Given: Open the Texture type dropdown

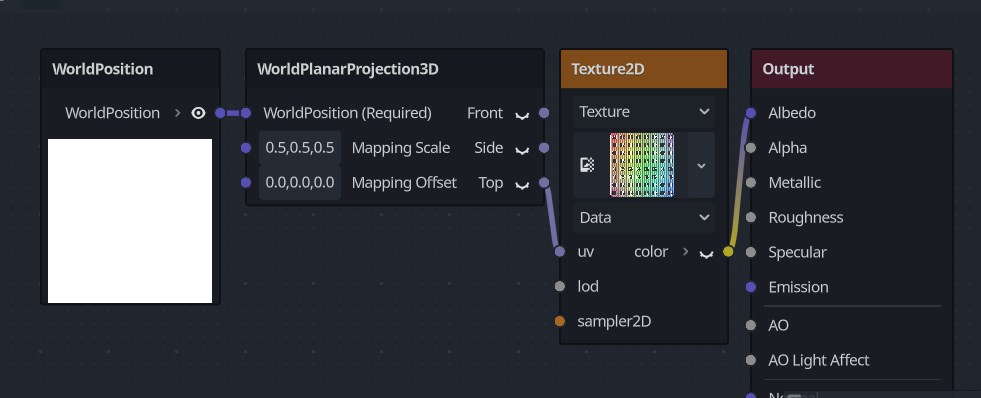Looking at the screenshot, I should coord(644,112).
